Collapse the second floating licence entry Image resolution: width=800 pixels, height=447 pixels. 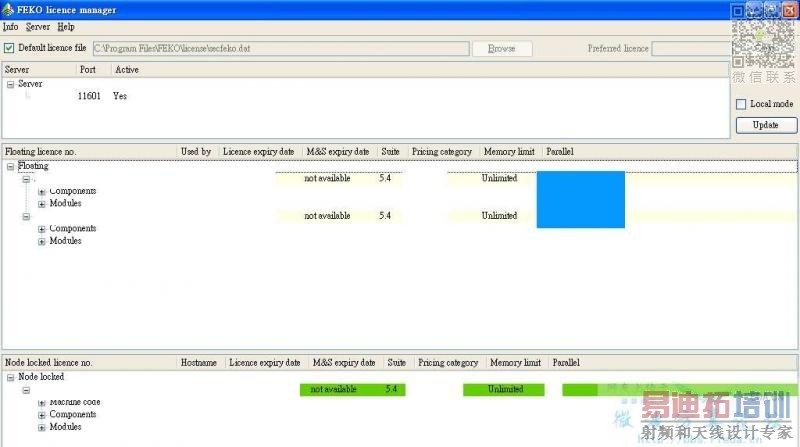point(26,217)
